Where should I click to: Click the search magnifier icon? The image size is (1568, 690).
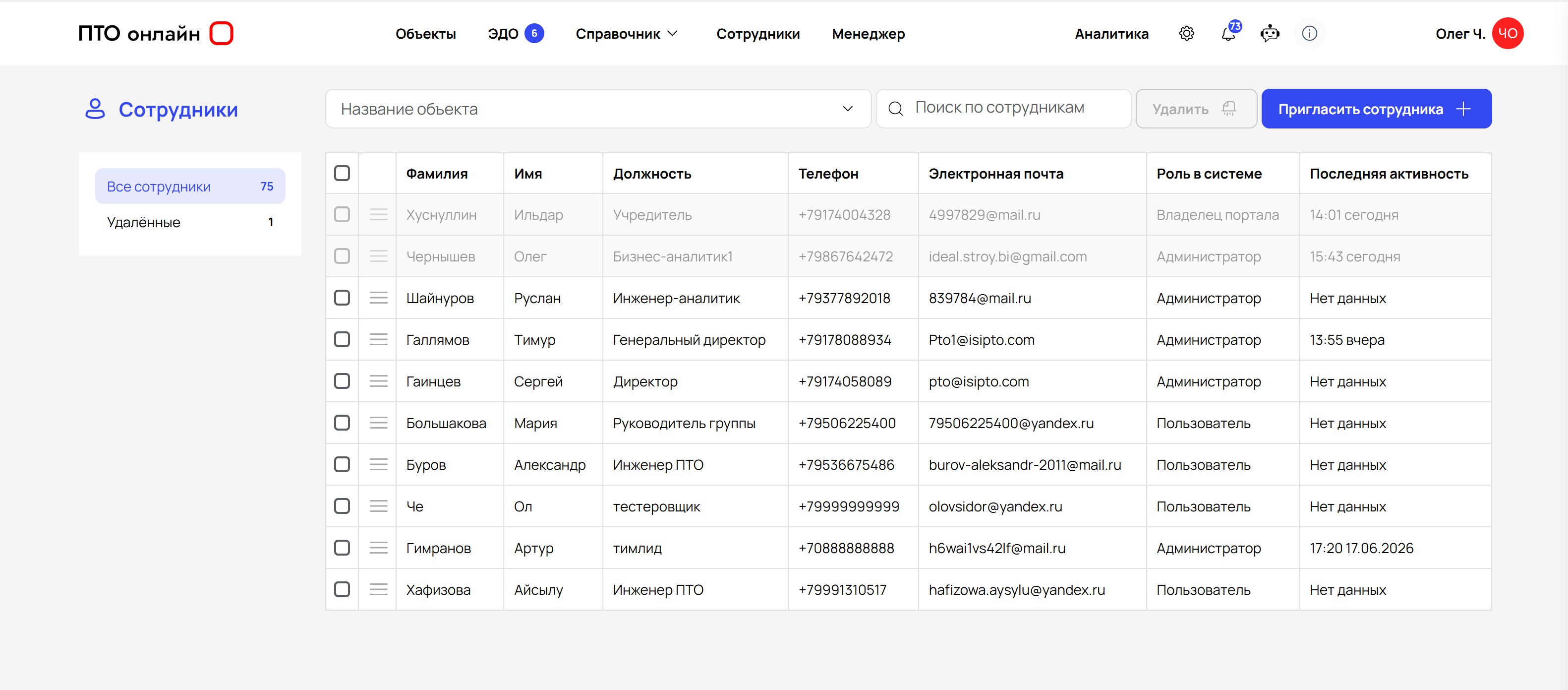point(895,109)
